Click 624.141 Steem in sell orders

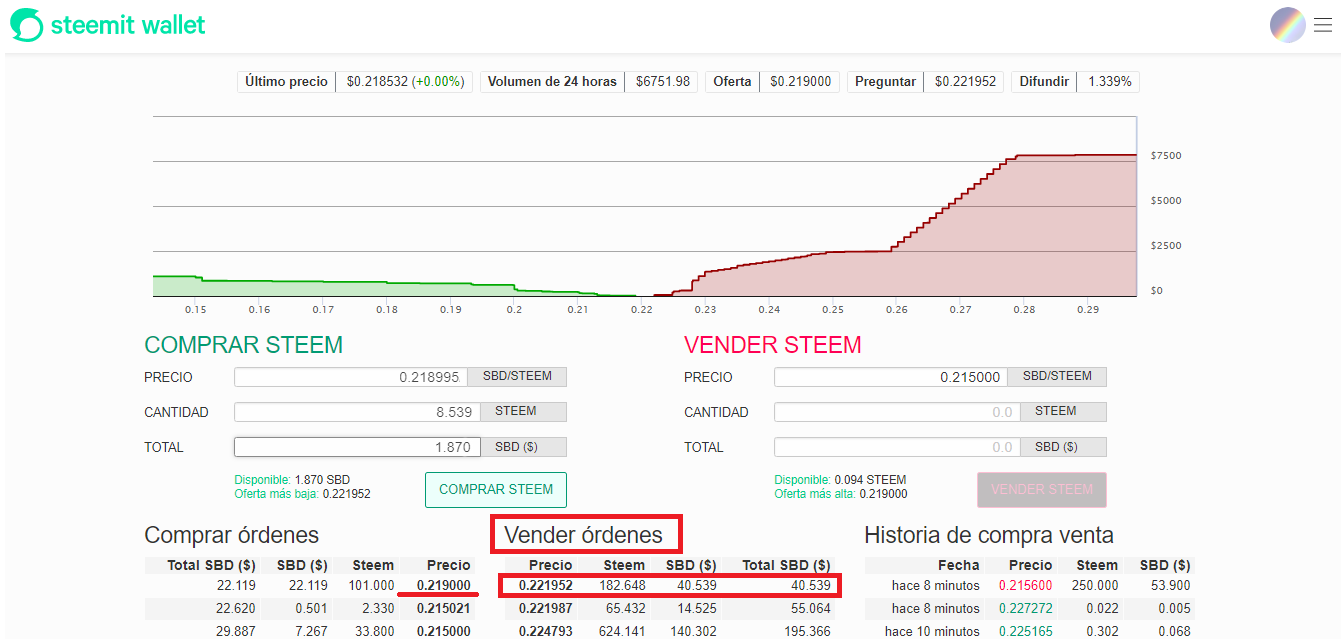[x=622, y=631]
